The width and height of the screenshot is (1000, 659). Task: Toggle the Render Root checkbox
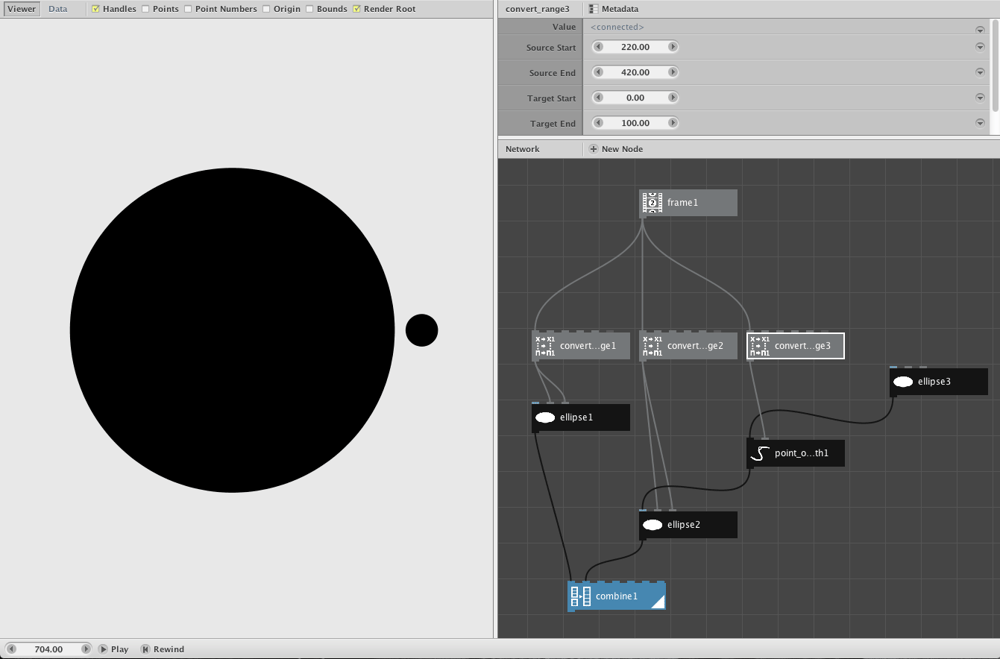(x=357, y=9)
